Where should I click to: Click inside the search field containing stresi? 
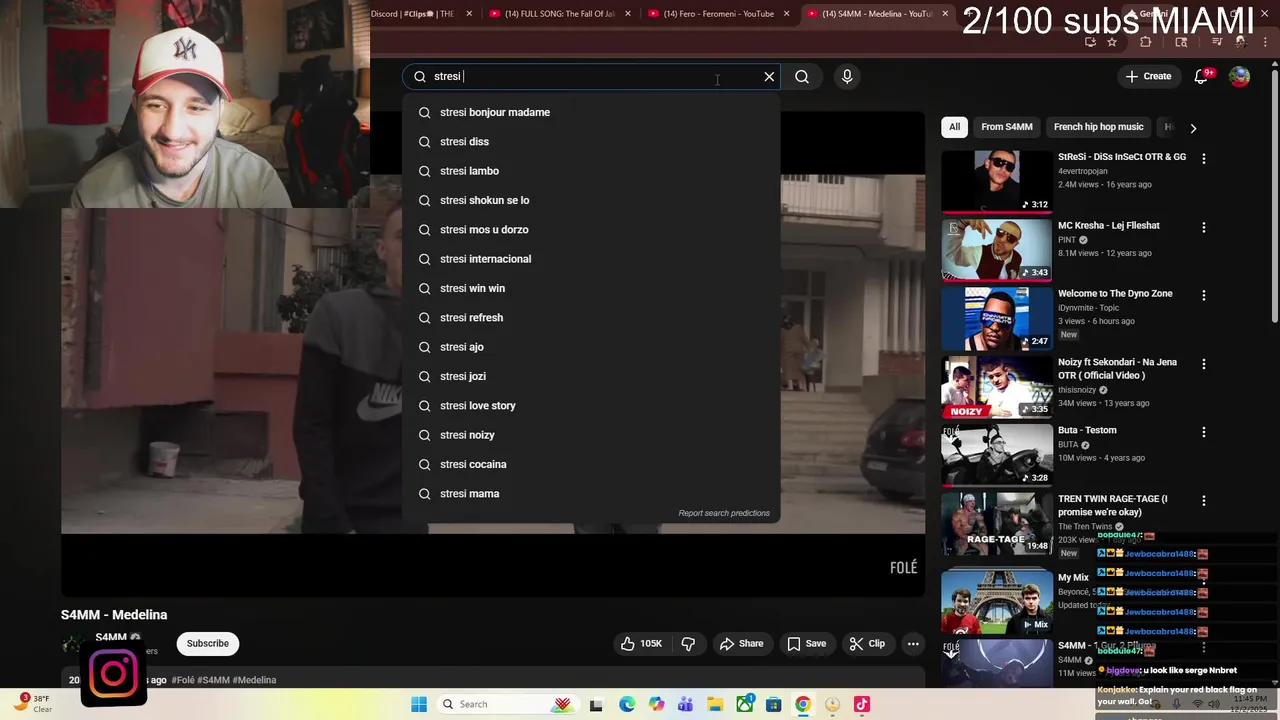click(x=590, y=77)
